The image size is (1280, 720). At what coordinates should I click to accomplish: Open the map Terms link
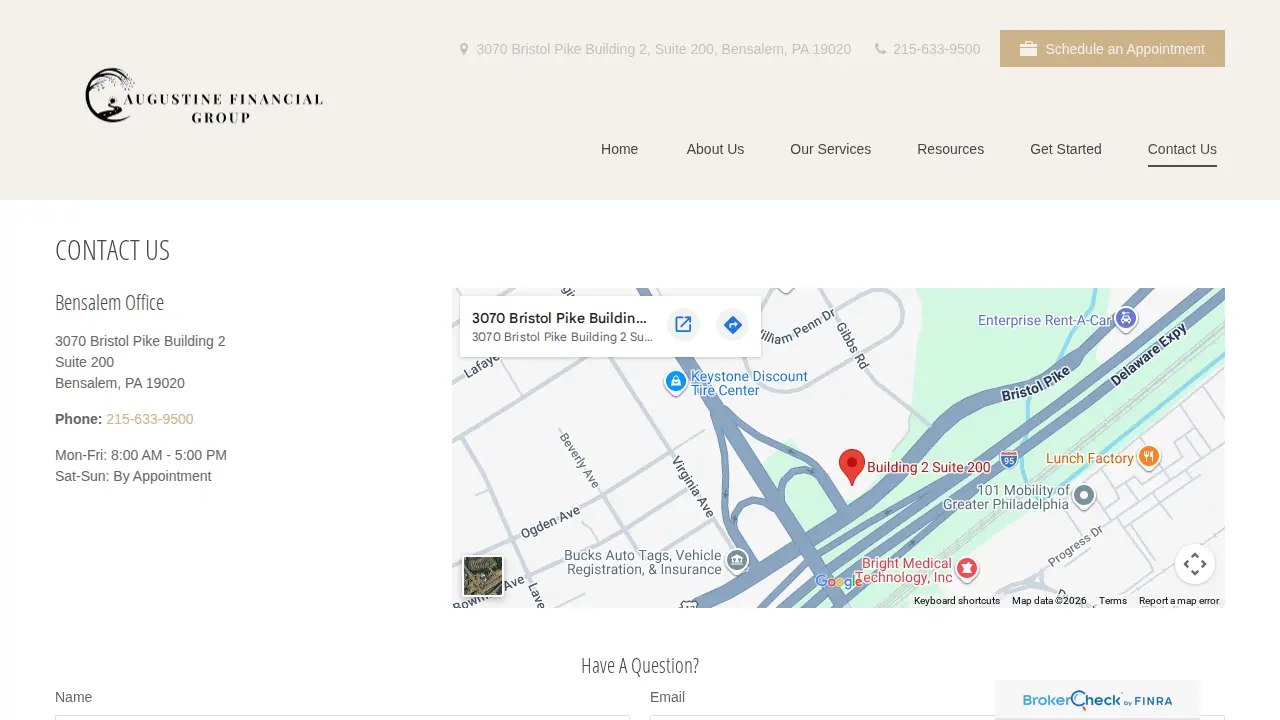tap(1113, 601)
